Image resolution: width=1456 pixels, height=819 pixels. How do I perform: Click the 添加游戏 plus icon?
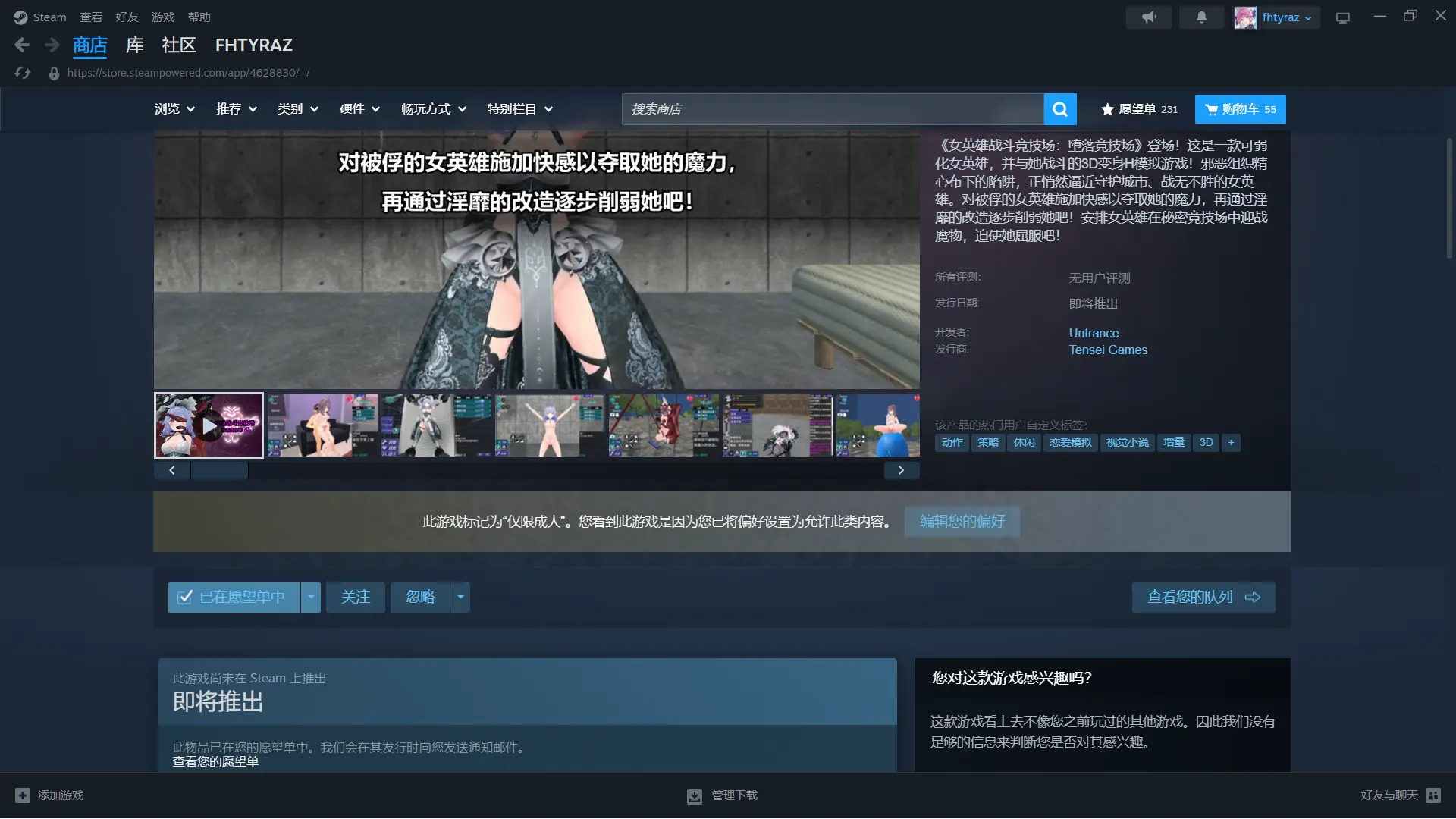point(23,795)
